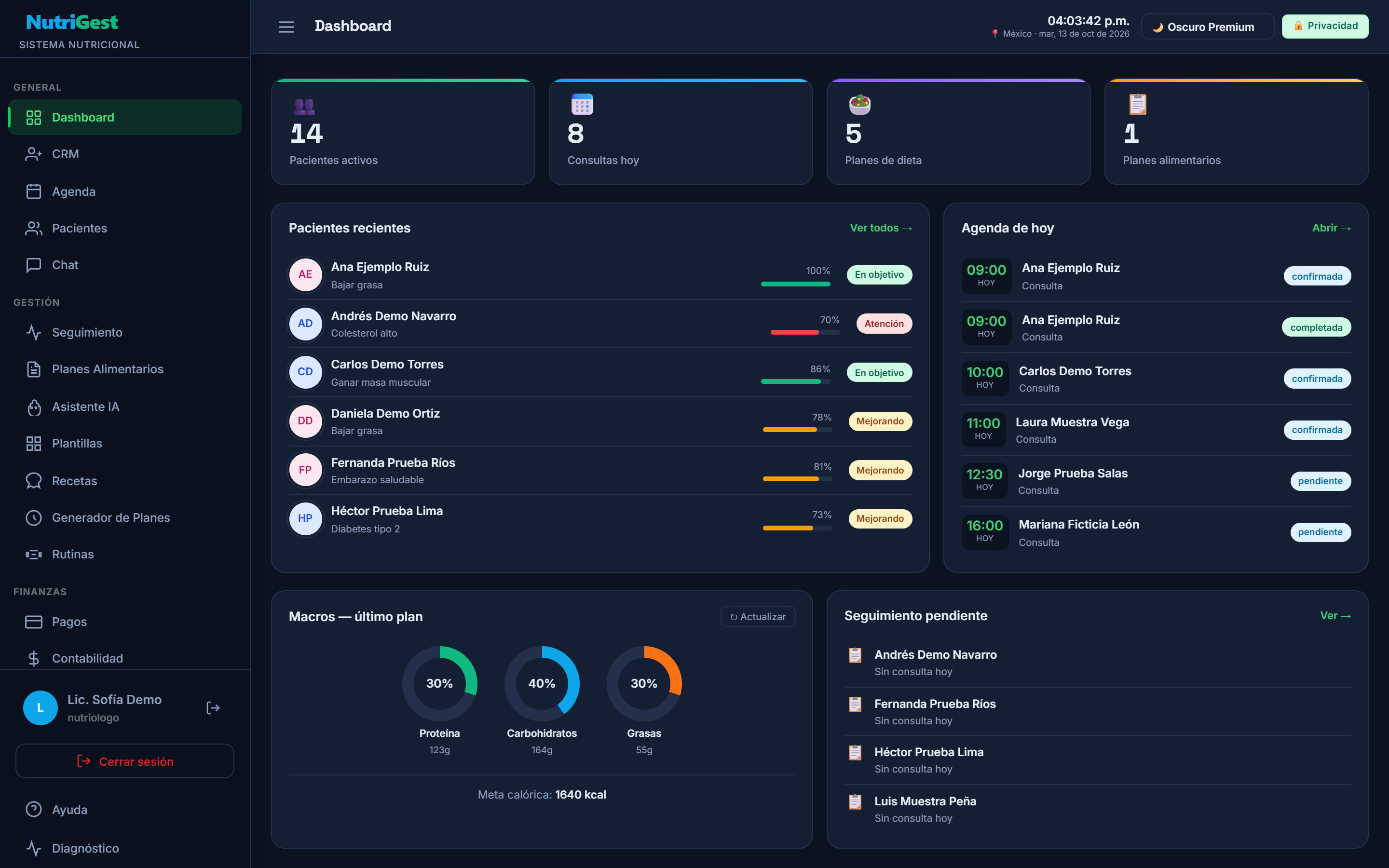Click the Ayuda question mark icon
This screenshot has height=868, width=1389.
coord(33,810)
